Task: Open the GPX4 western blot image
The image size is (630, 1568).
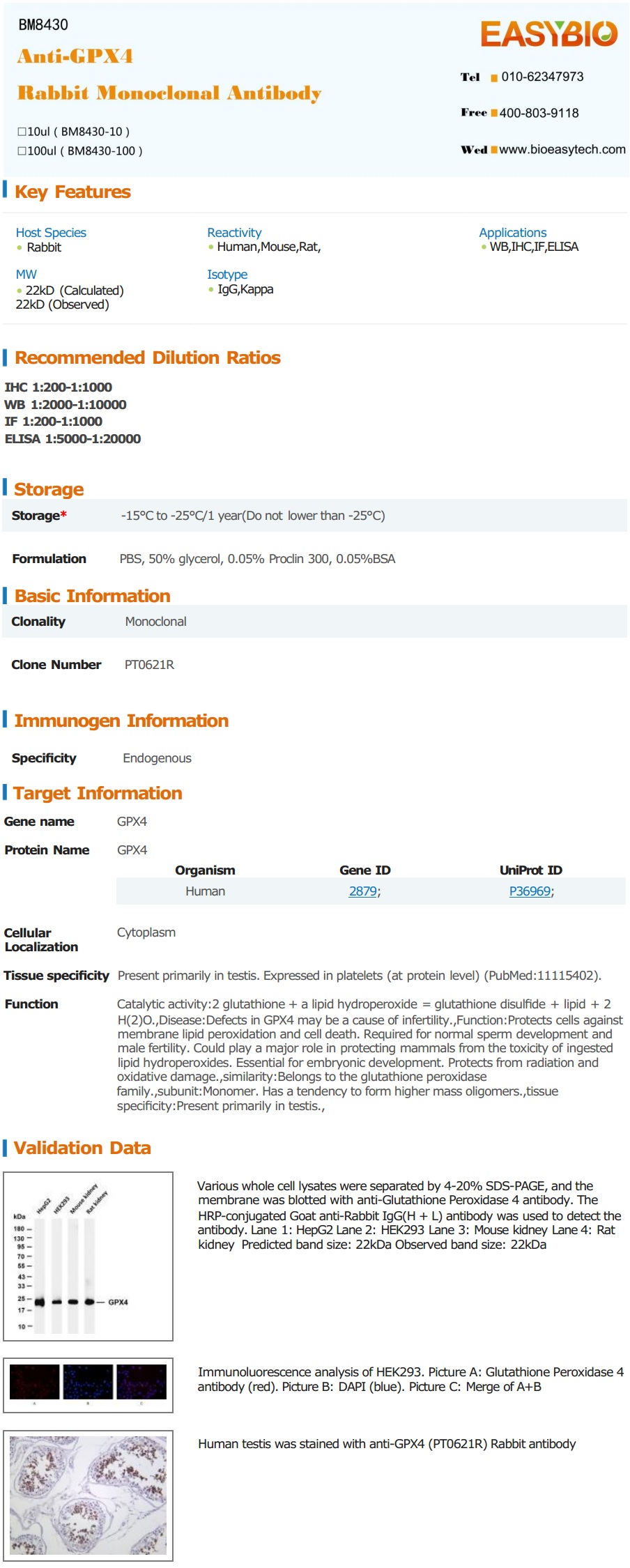Action: pyautogui.click(x=89, y=1256)
